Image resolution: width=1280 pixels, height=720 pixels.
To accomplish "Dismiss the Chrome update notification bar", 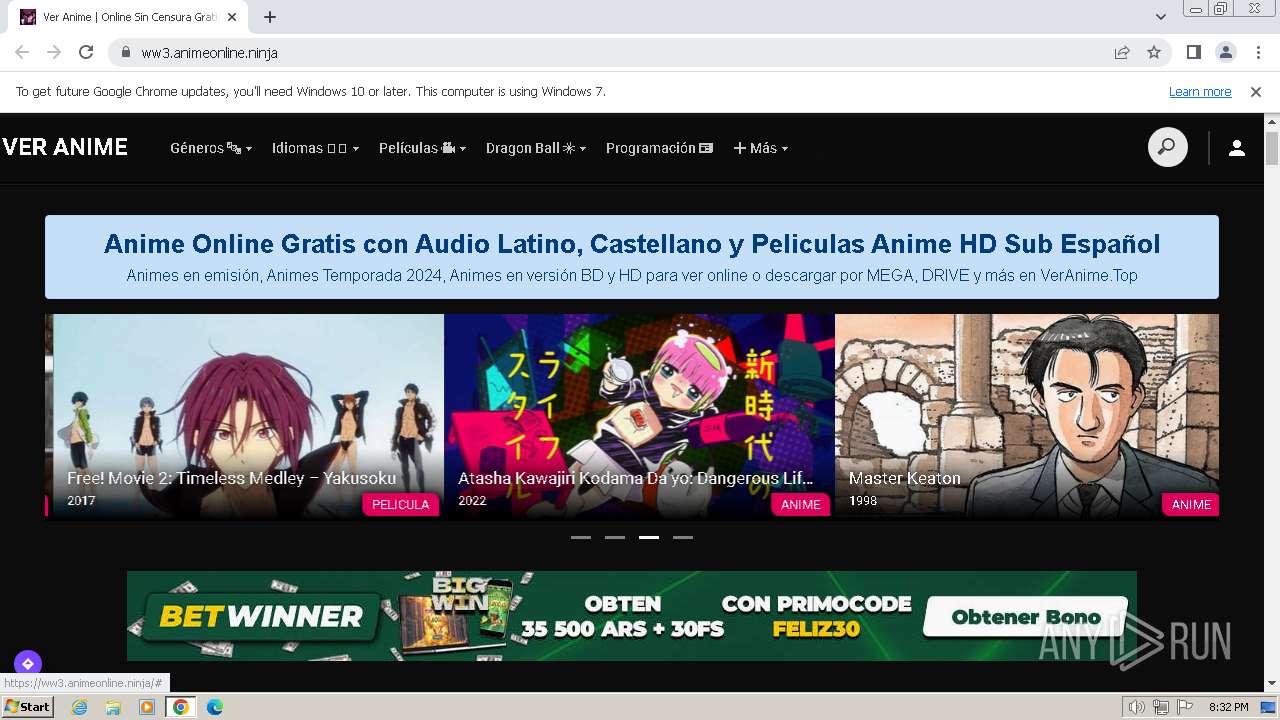I will tap(1256, 91).
